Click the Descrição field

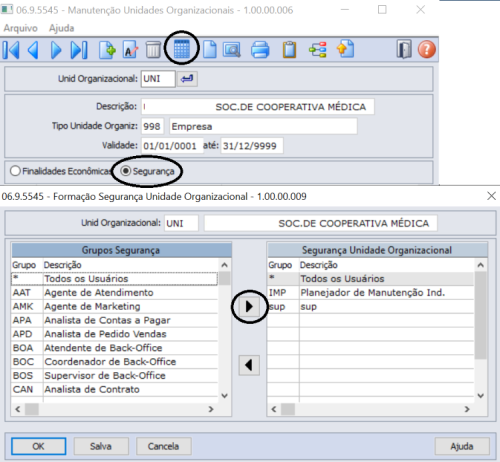tap(257, 107)
